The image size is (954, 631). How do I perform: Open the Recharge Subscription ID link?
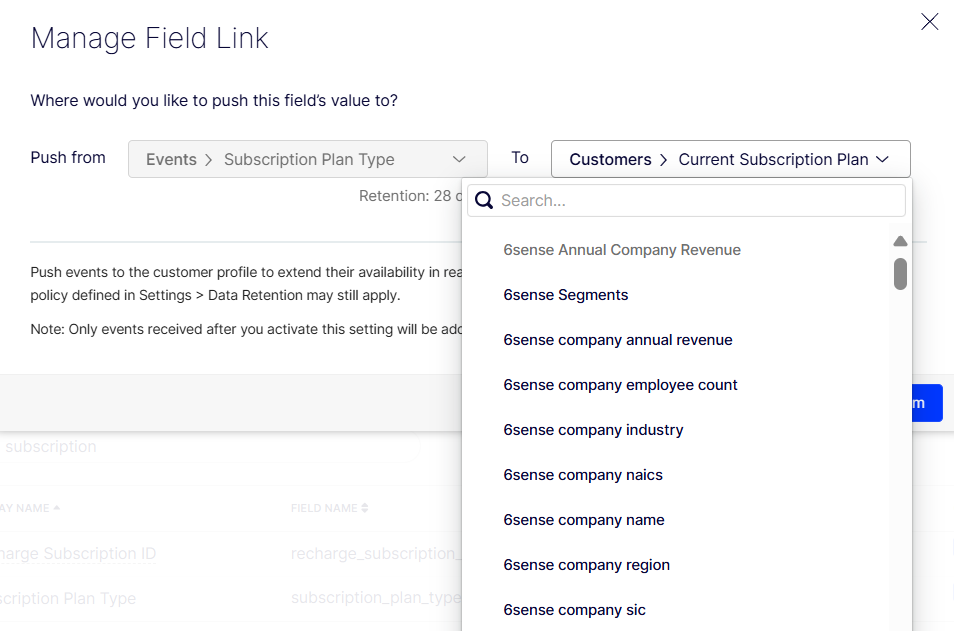(78, 554)
